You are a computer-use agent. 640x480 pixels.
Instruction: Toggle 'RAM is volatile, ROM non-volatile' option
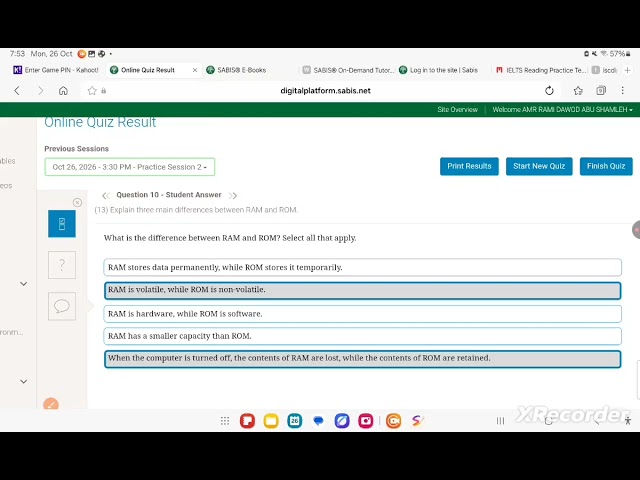(362, 290)
